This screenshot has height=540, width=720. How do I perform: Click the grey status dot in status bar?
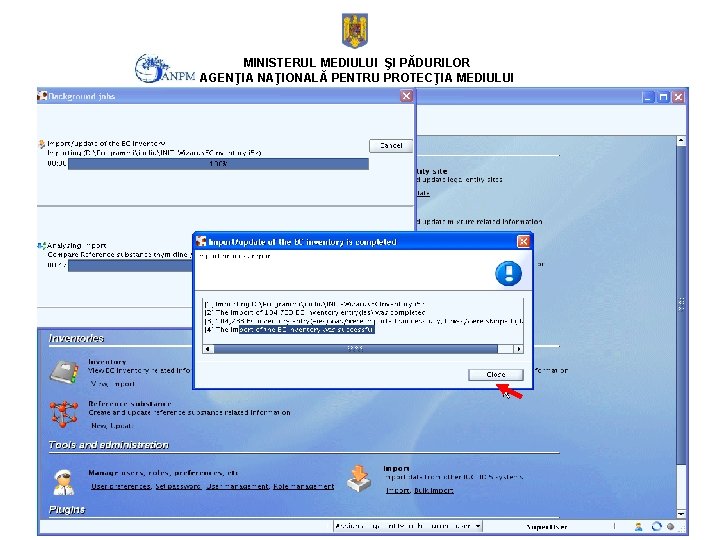[670, 527]
